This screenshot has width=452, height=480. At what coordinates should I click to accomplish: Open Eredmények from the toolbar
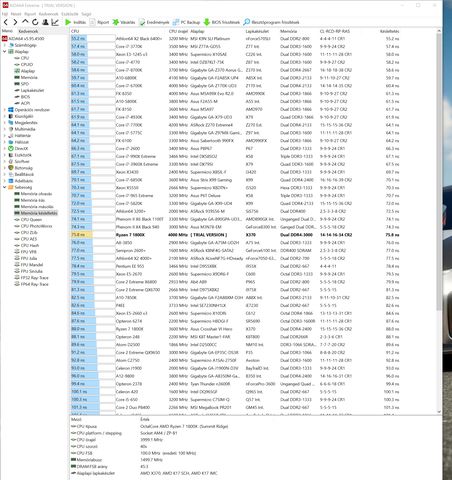[154, 22]
